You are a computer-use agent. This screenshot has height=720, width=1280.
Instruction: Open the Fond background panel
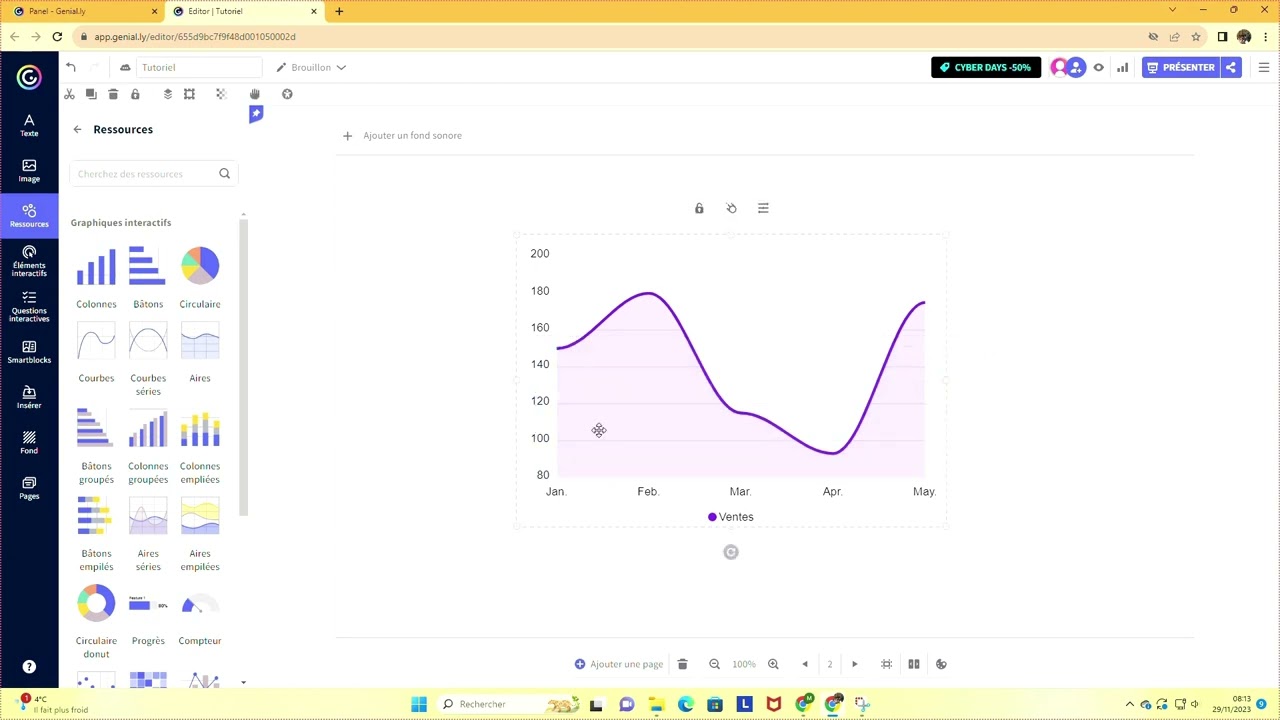29,443
